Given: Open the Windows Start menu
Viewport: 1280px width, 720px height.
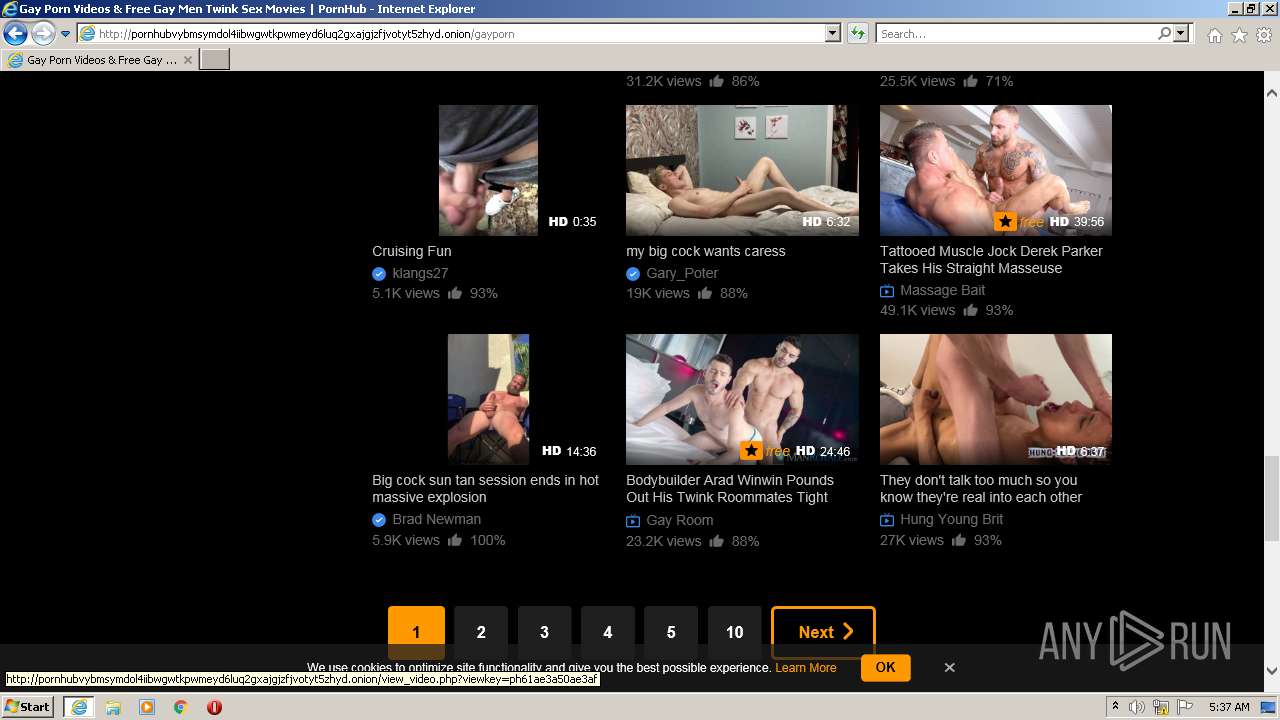Looking at the screenshot, I should [x=28, y=706].
